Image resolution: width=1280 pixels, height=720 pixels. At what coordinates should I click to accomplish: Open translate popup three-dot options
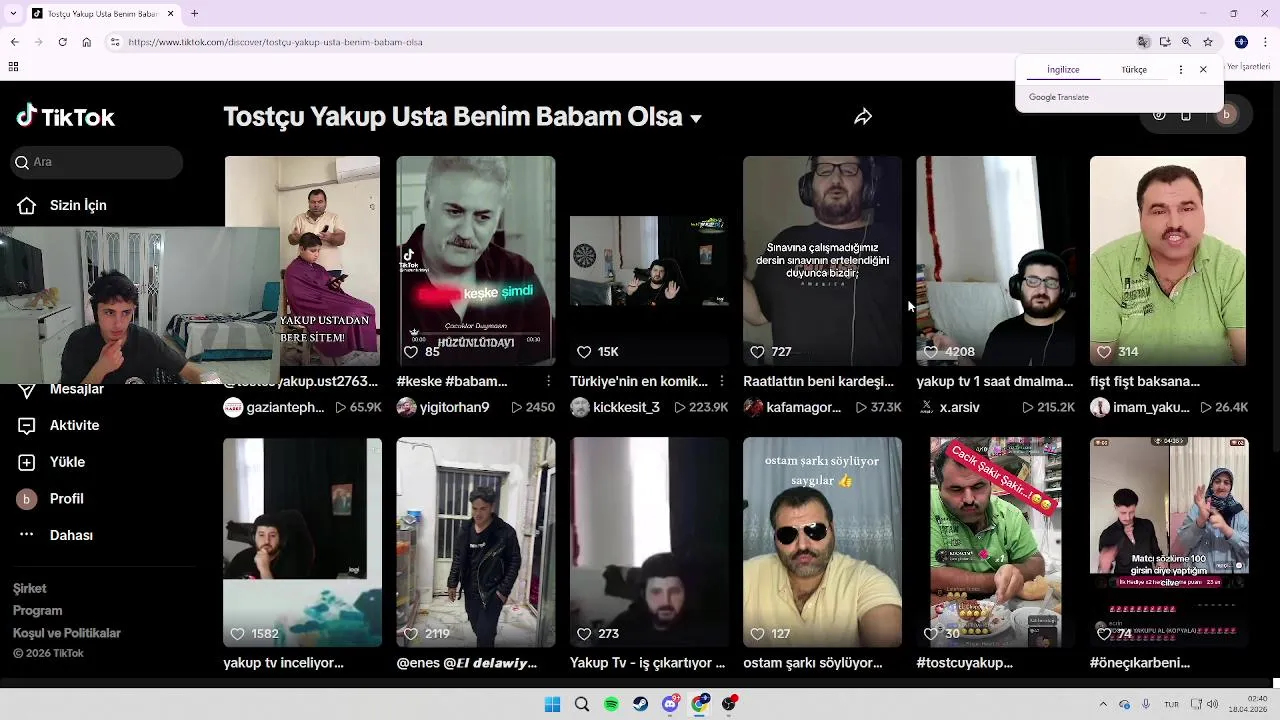1181,70
